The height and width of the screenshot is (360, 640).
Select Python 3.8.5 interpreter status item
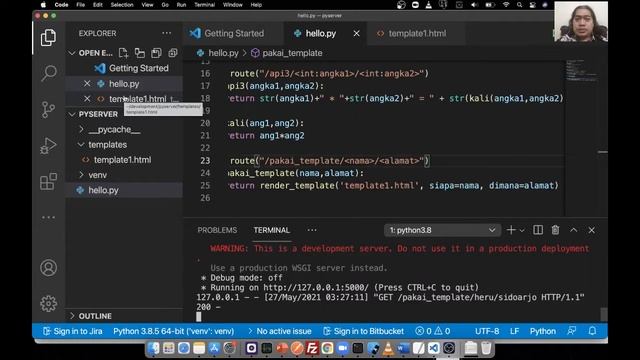pos(173,331)
